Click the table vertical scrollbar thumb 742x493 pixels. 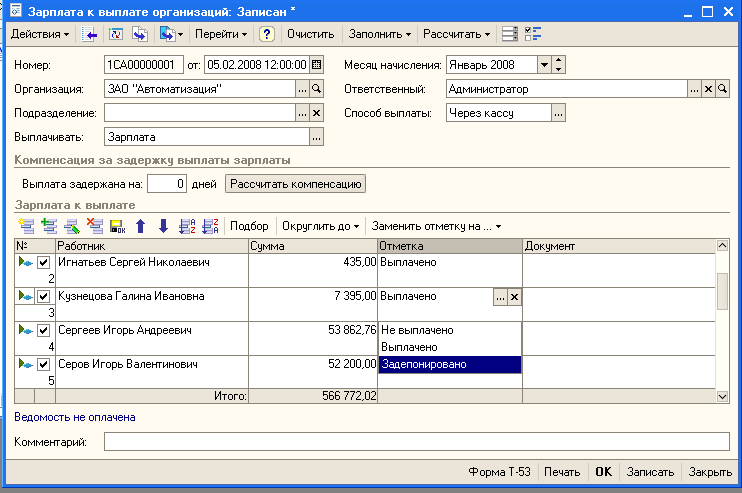(x=722, y=291)
